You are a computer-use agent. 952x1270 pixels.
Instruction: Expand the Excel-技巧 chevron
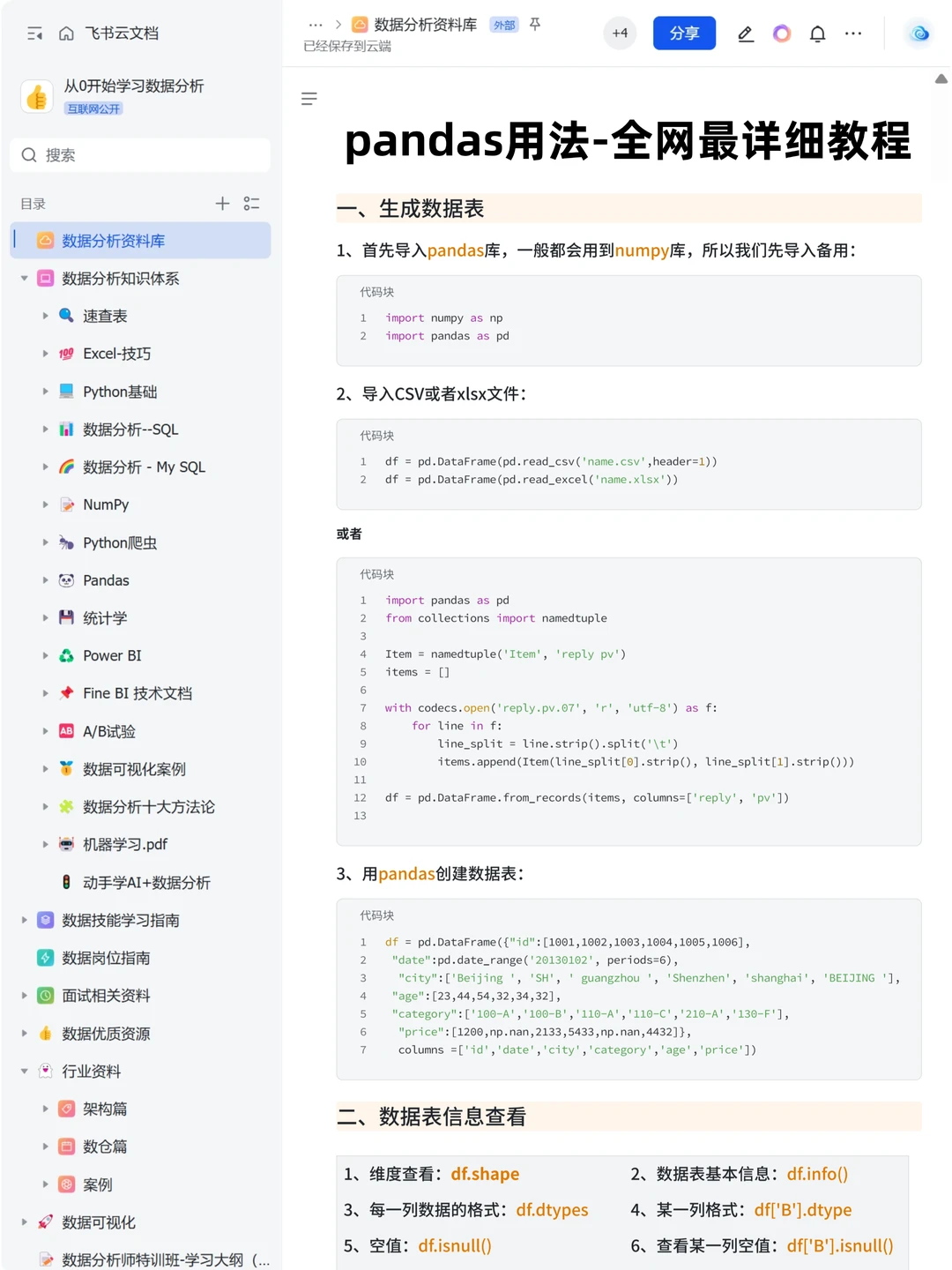[x=47, y=354]
